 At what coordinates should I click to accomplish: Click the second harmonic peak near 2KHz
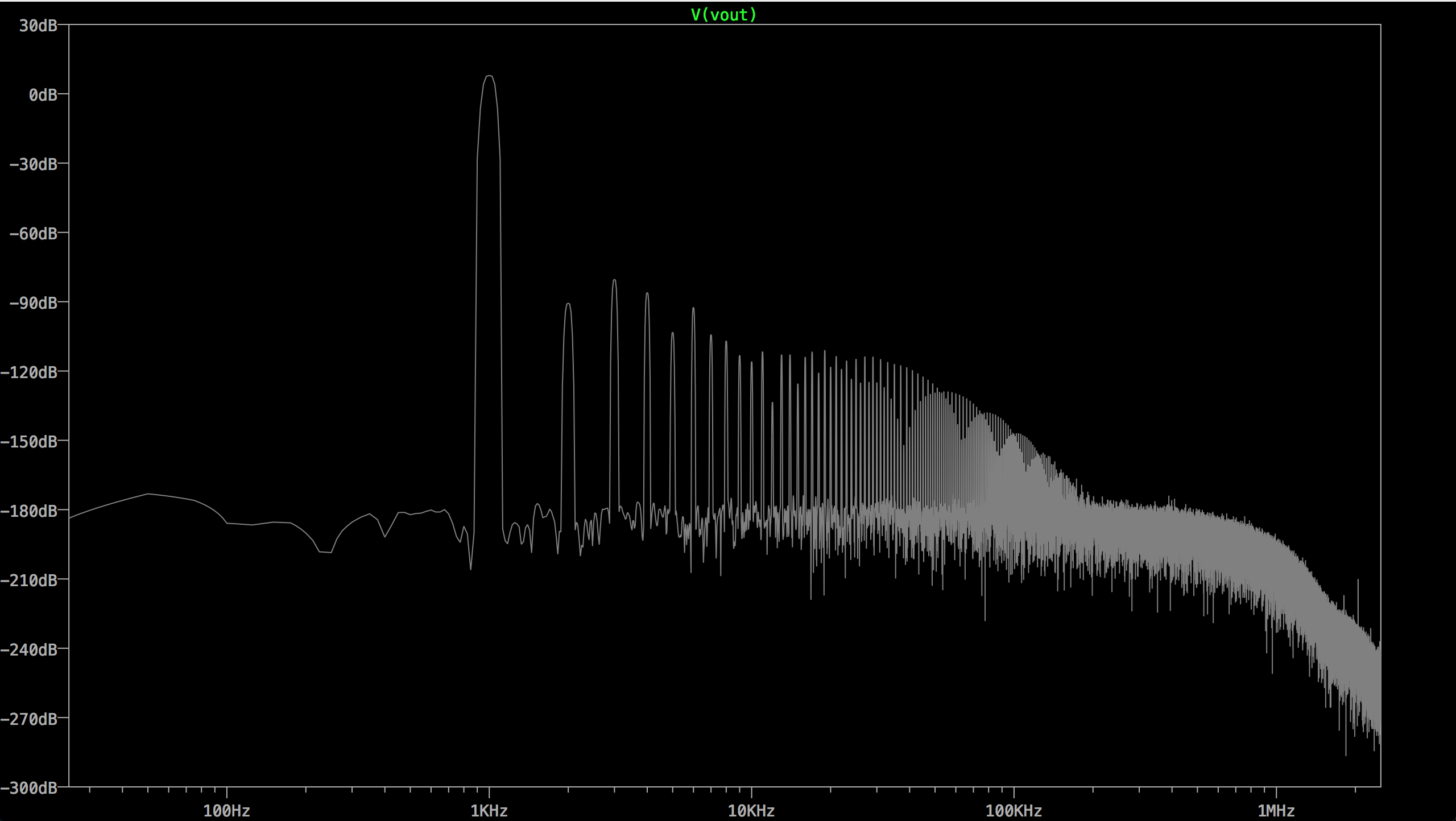pos(568,305)
